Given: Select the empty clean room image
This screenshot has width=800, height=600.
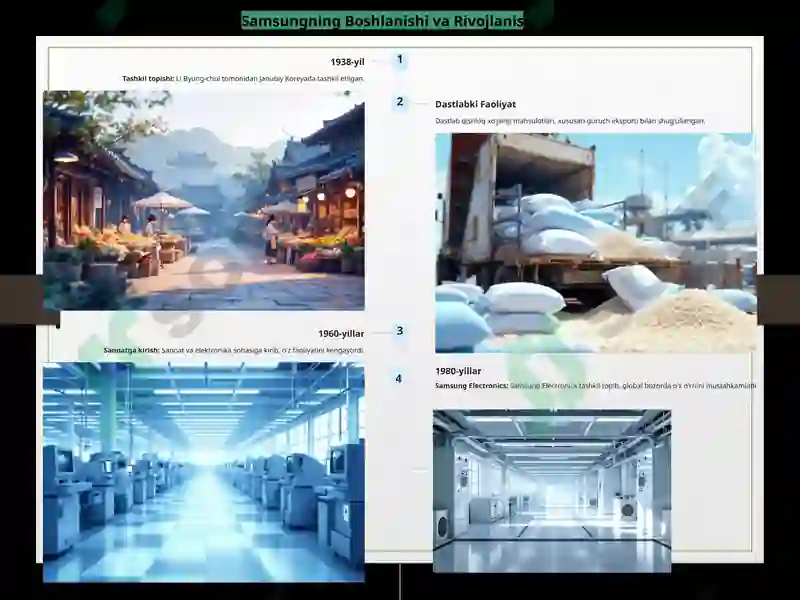Looking at the screenshot, I should [552, 491].
